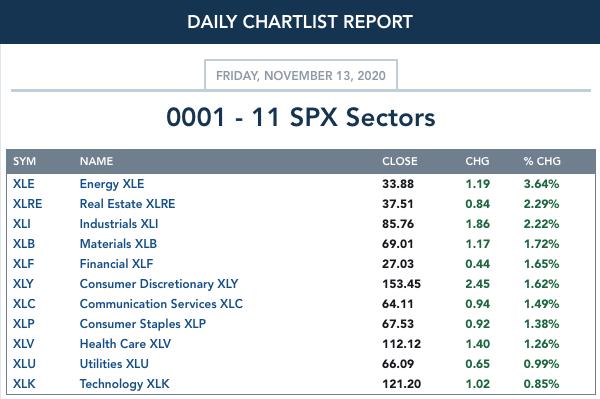Click the XLK symbol link
The height and width of the screenshot is (399, 600).
click(x=24, y=383)
